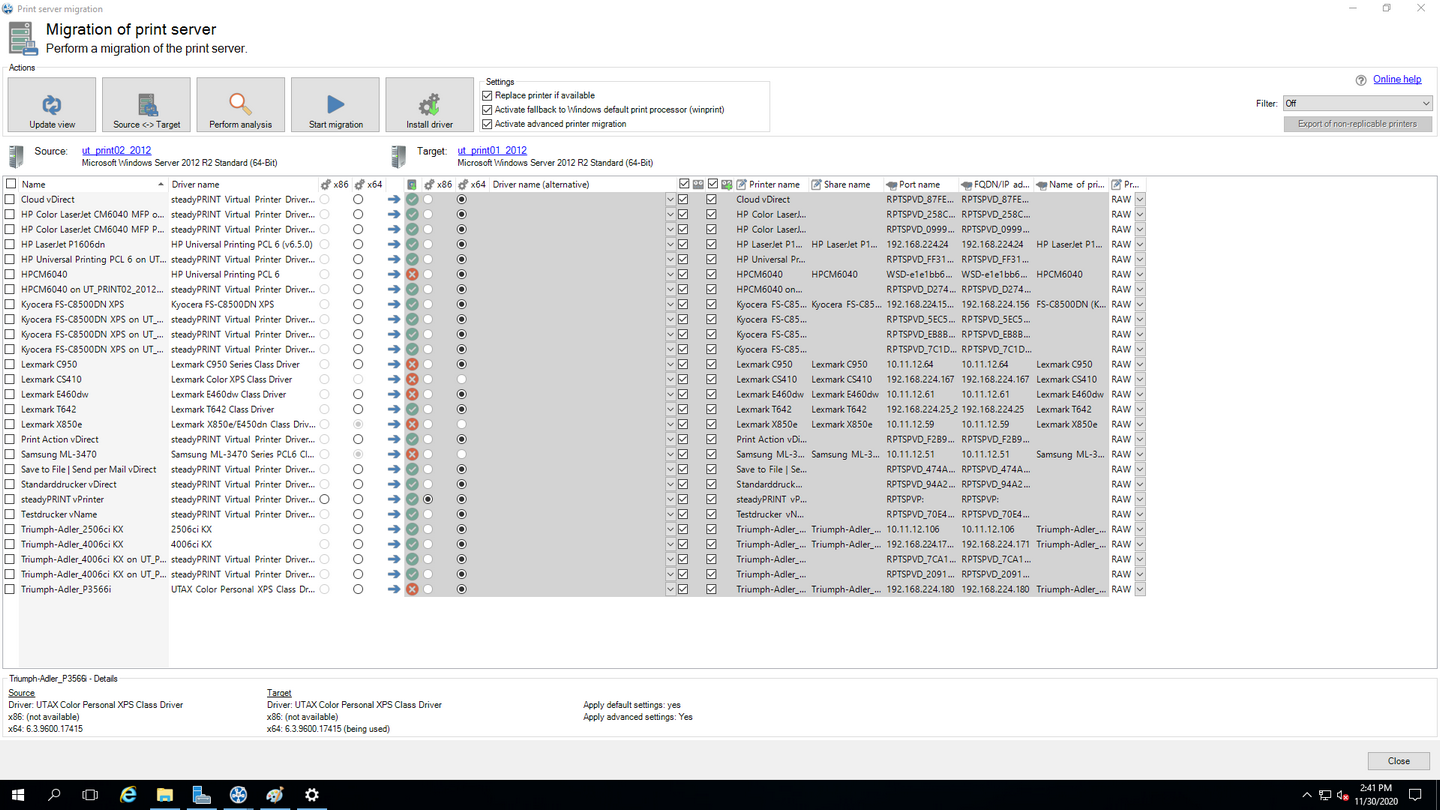Check the select-all checkbox beside Name header
The height and width of the screenshot is (810, 1440).
pos(11,184)
